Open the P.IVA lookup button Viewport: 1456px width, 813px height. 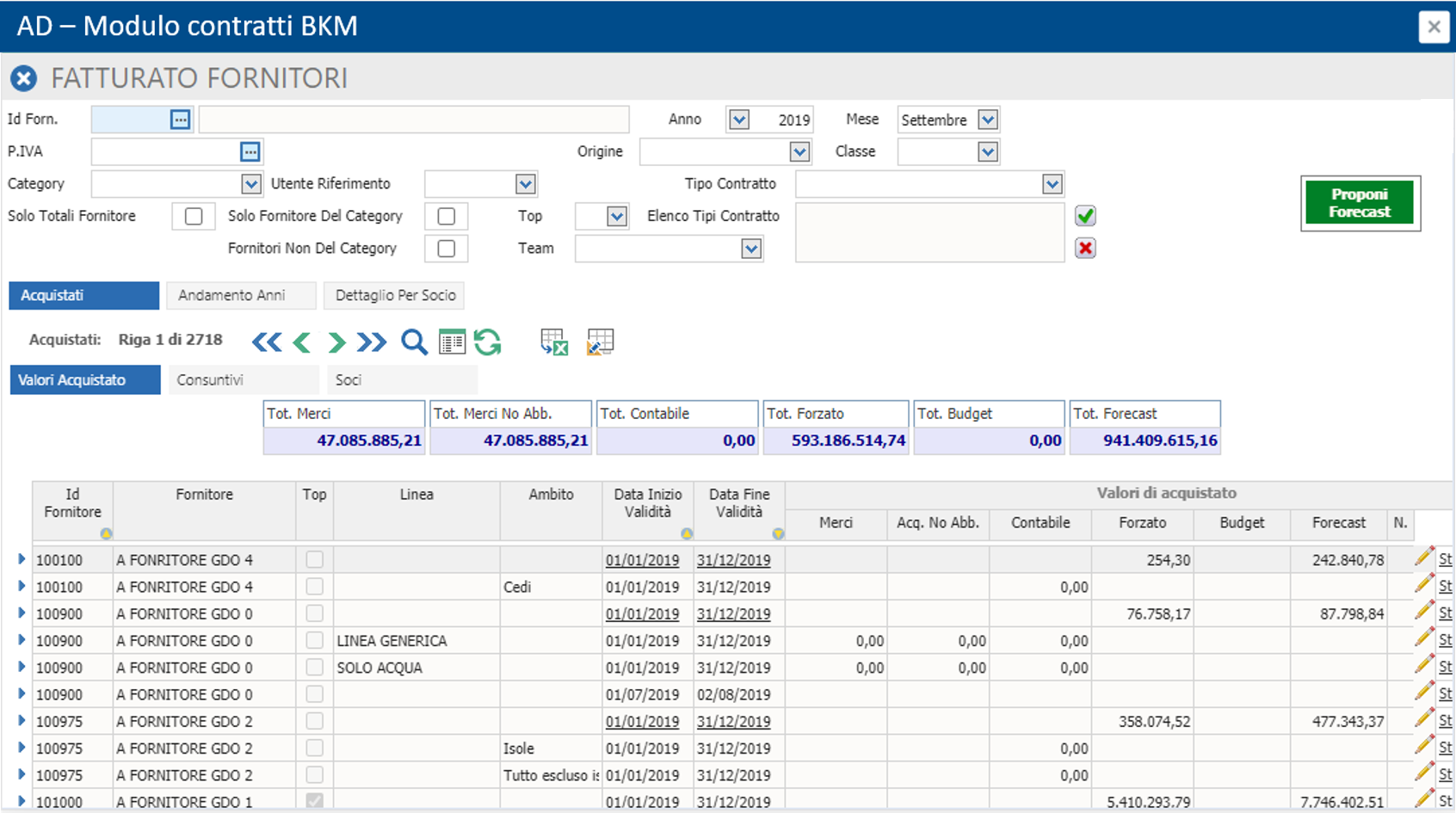tap(250, 151)
